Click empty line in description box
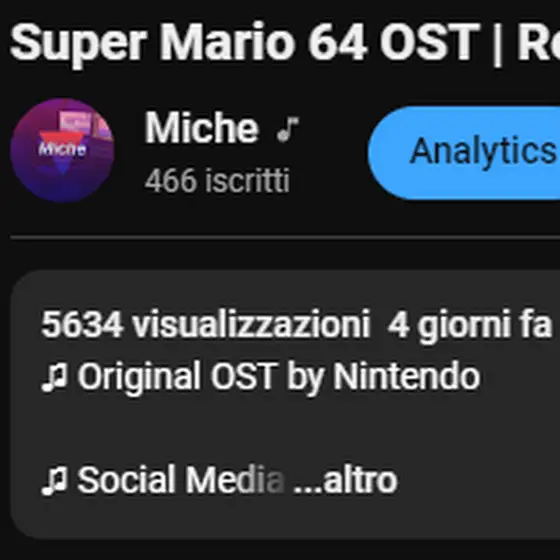This screenshot has height=560, width=560. coord(282,429)
